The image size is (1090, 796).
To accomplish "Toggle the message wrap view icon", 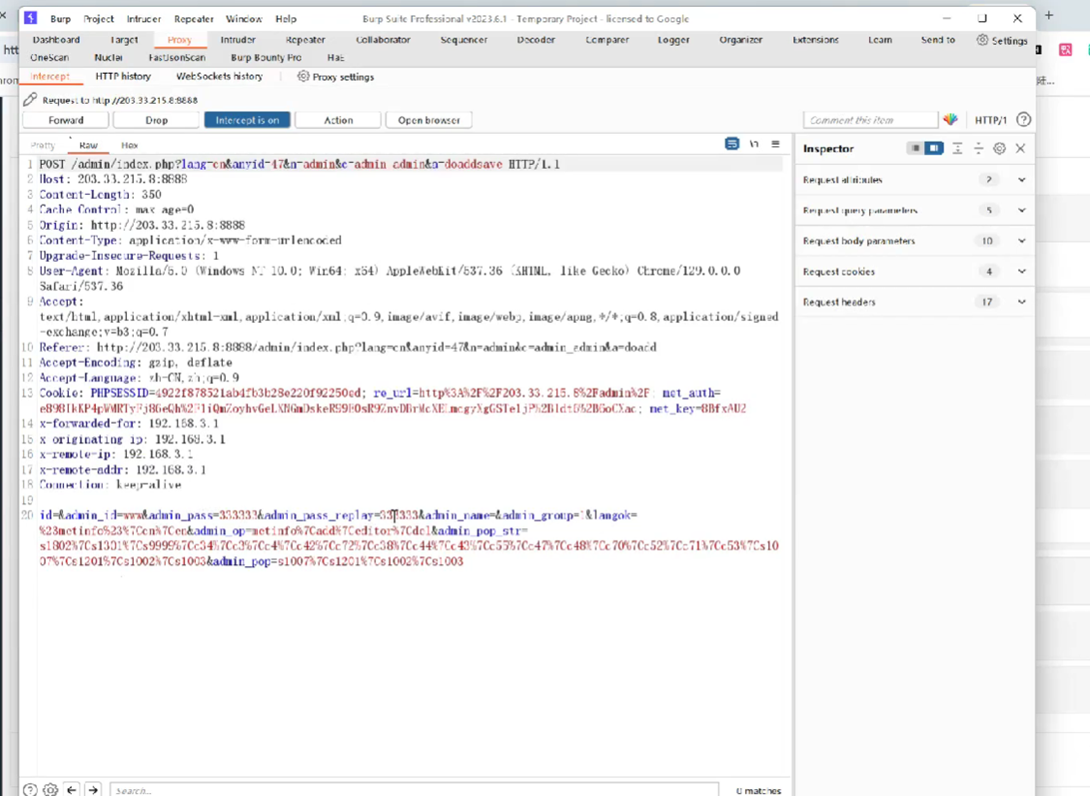I will (731, 144).
